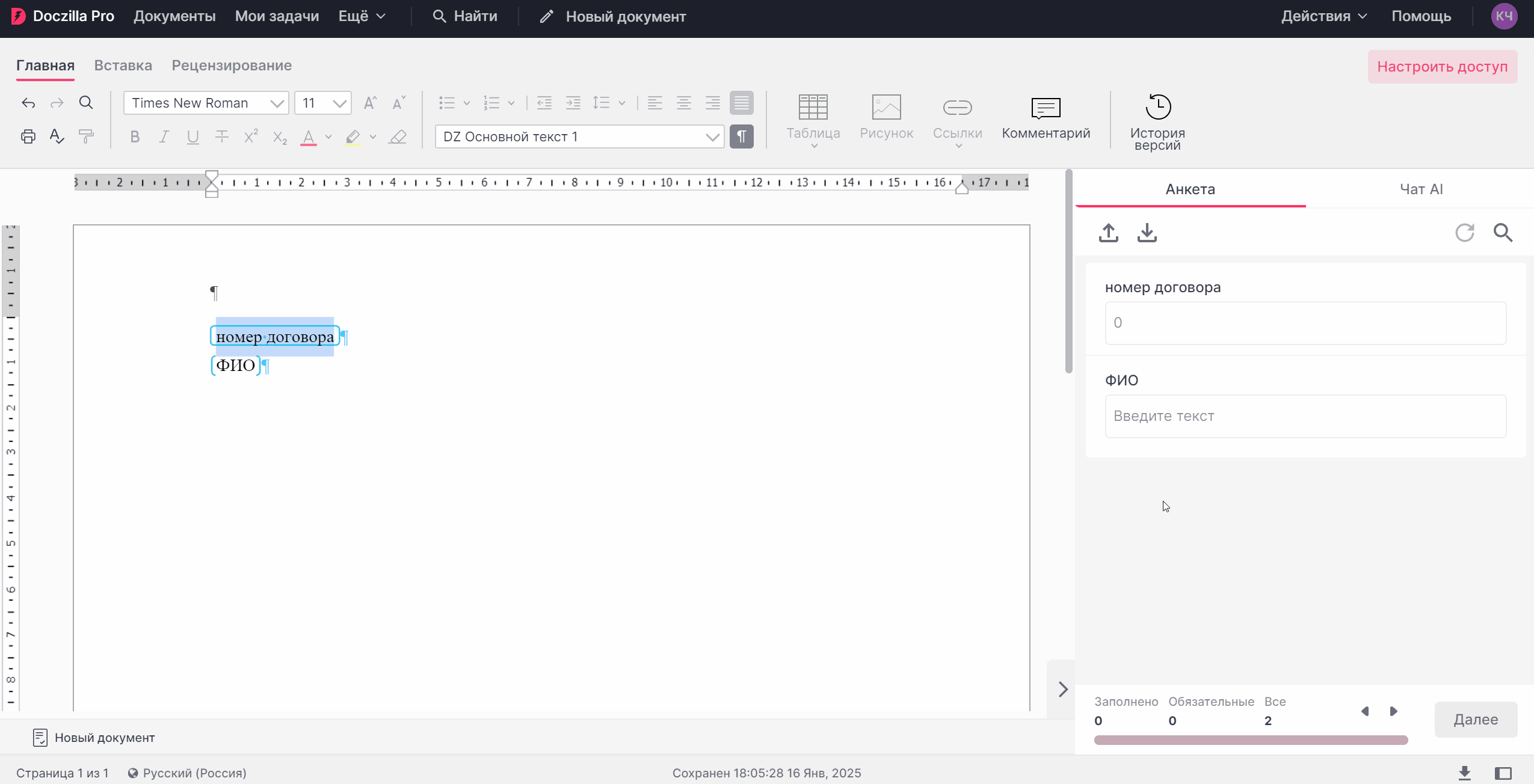
Task: Increase font size with A-up icon
Action: (370, 103)
